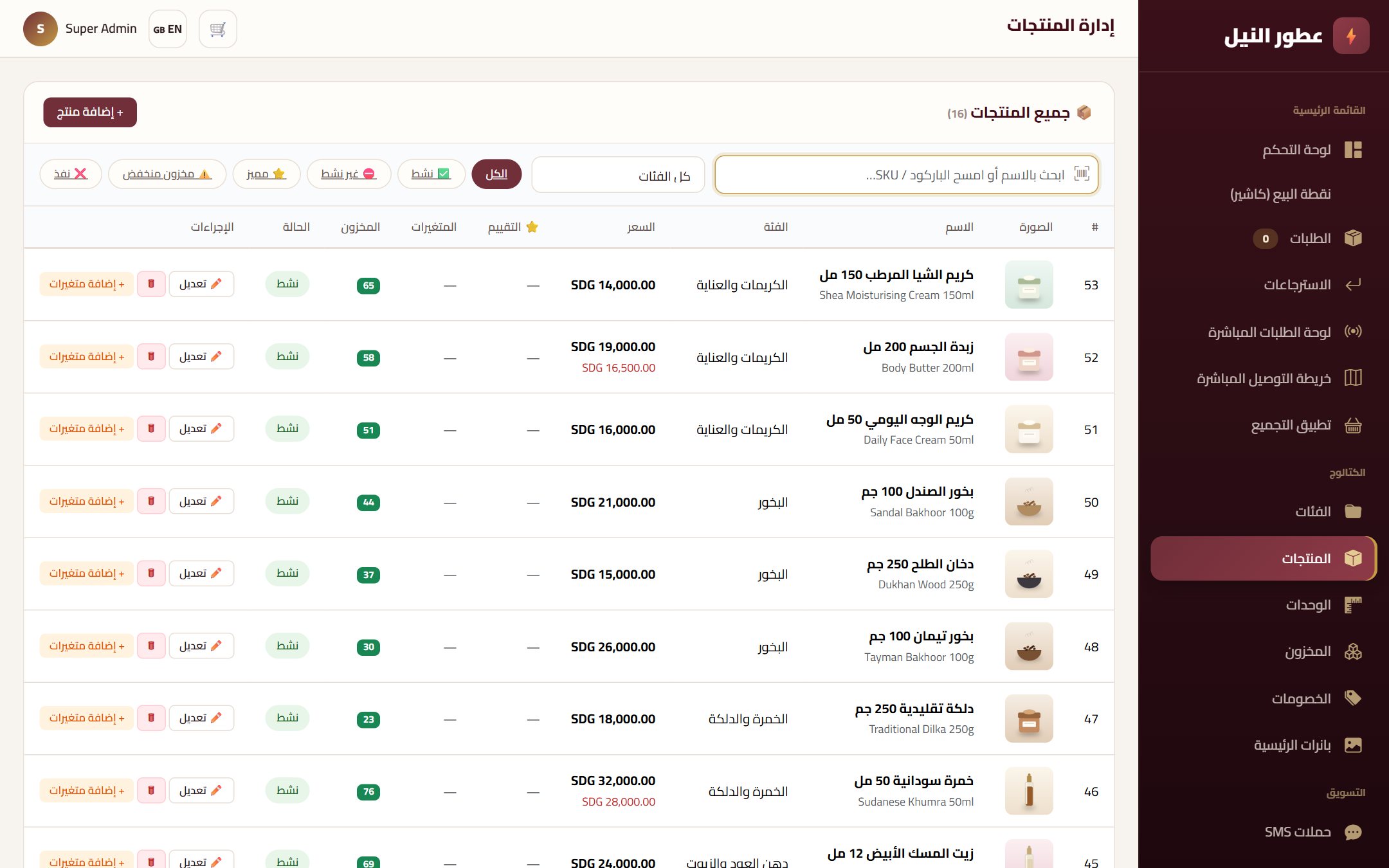Open حملات SMS campaigns in sidebar
Image resolution: width=1389 pixels, height=868 pixels.
pyautogui.click(x=1263, y=832)
